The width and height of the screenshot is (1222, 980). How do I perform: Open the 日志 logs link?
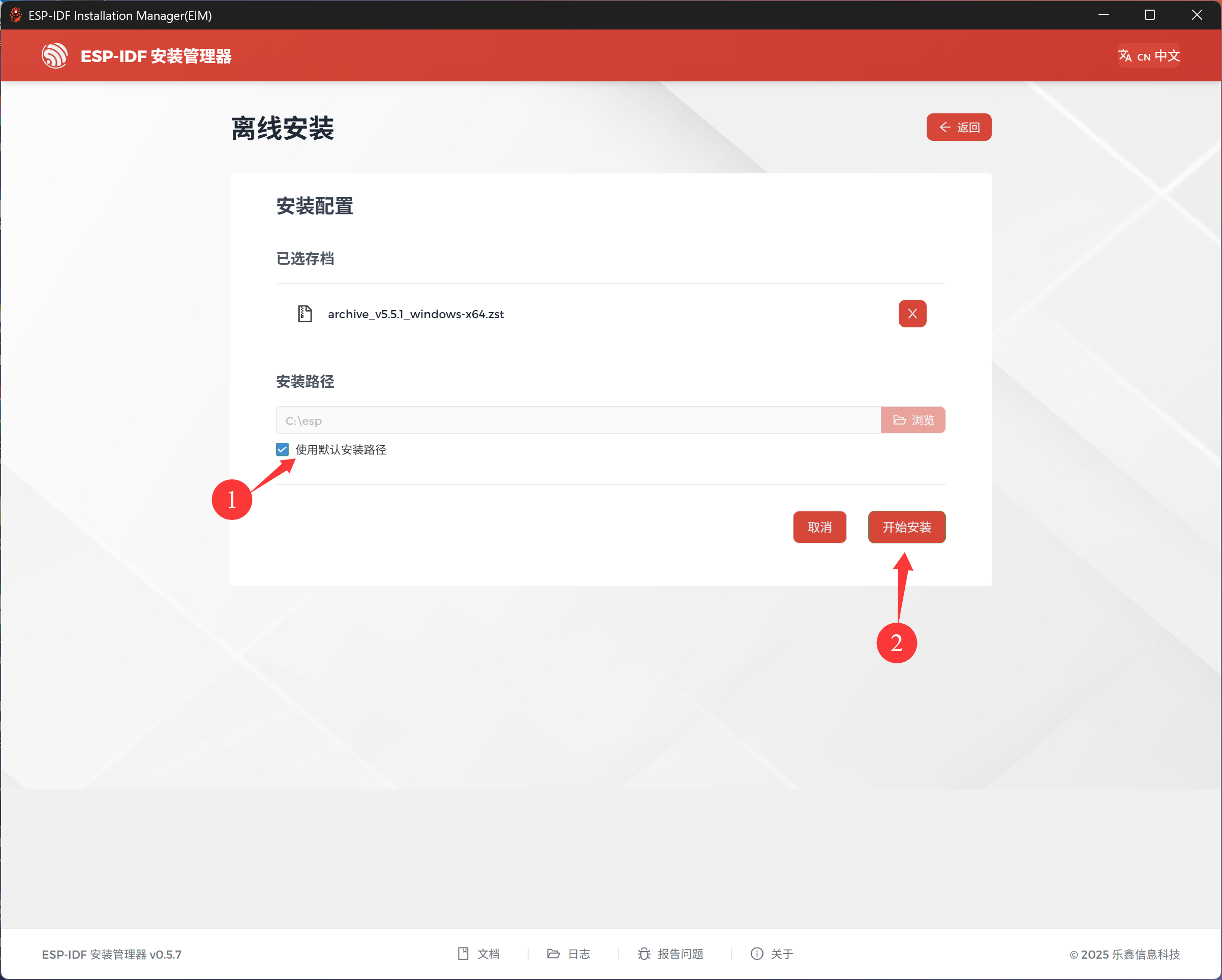[x=568, y=954]
